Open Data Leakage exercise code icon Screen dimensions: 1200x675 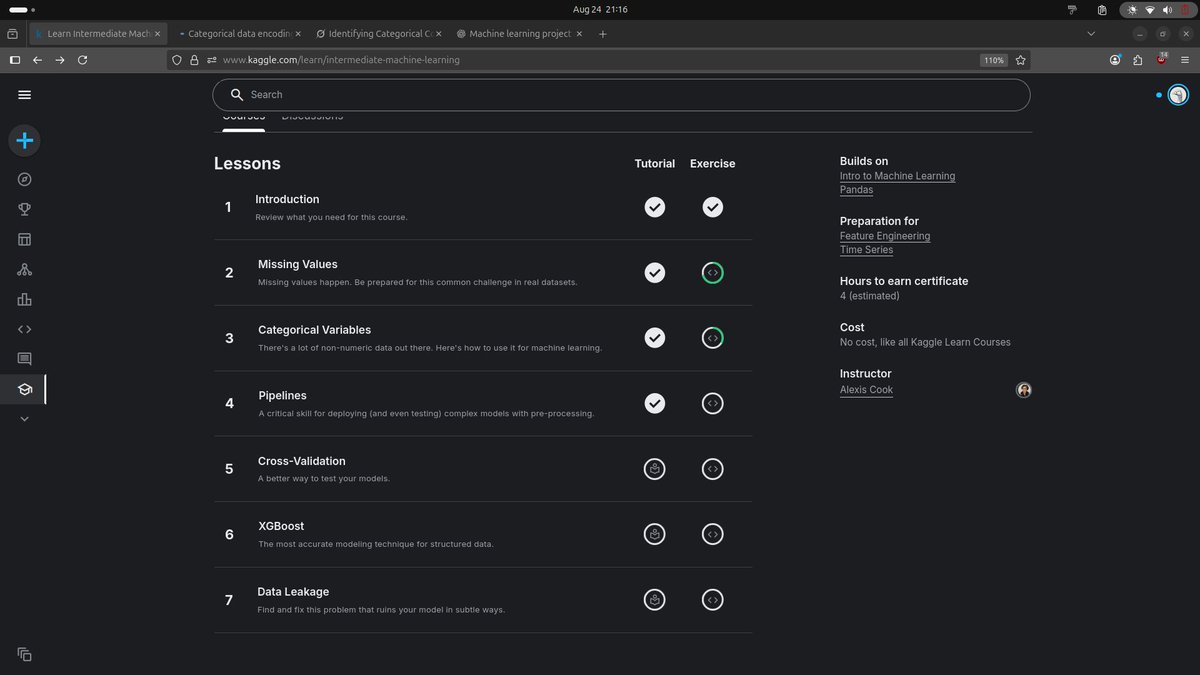[712, 600]
